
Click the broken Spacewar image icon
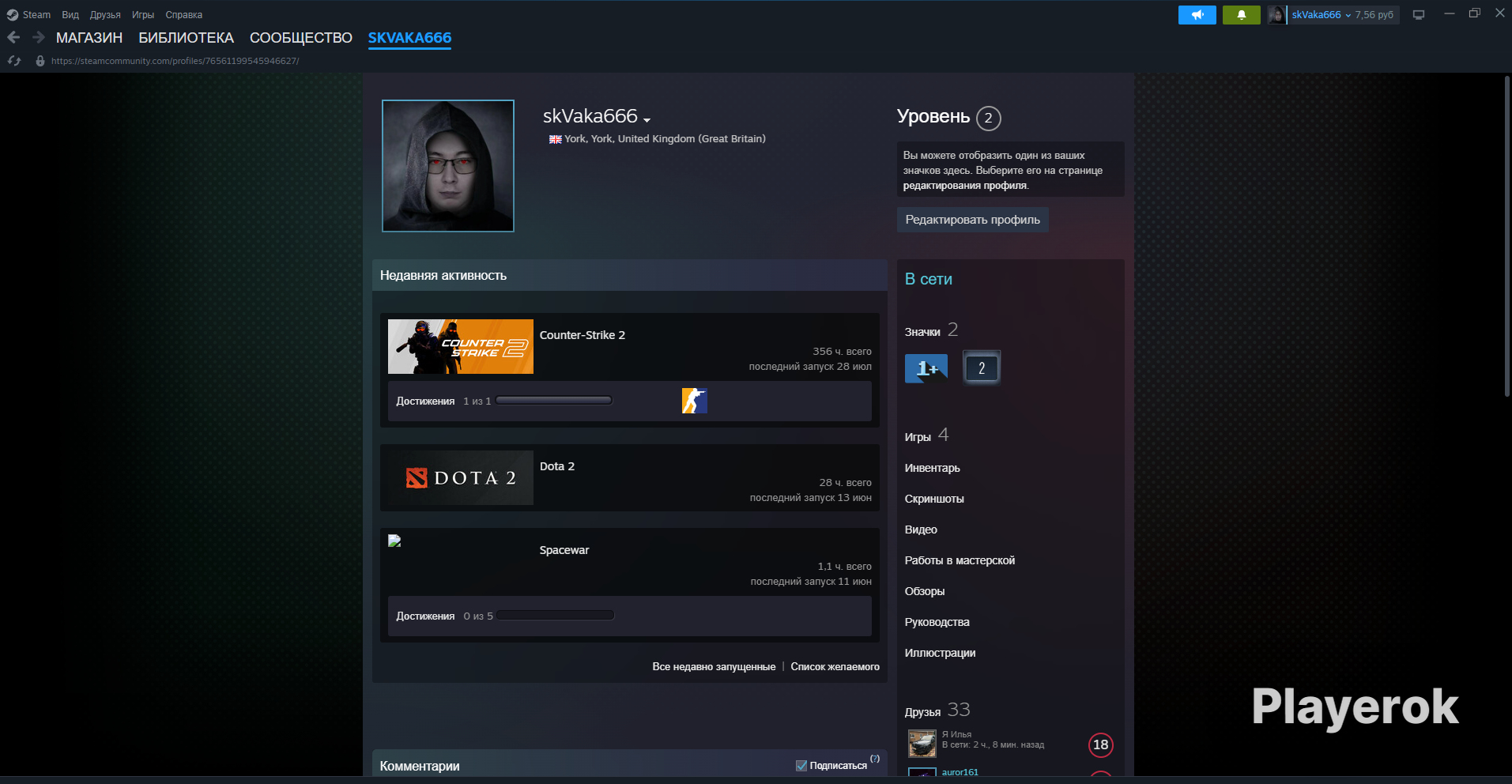click(x=394, y=541)
